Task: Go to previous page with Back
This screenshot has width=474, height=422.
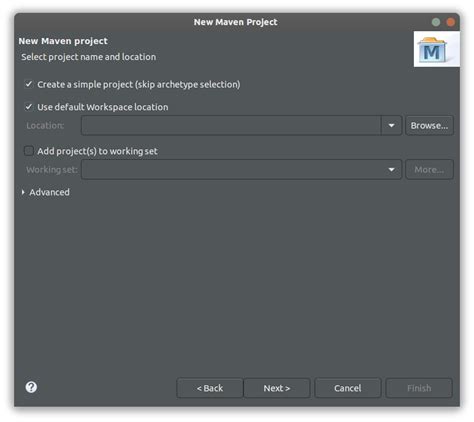Action: click(x=210, y=388)
